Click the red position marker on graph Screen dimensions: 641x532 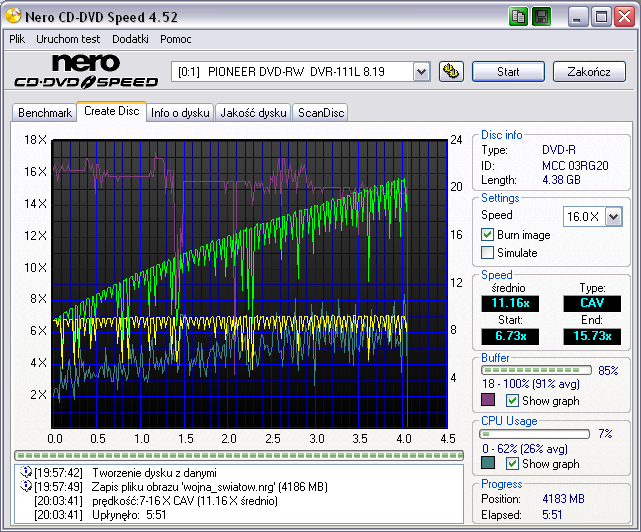408,284
